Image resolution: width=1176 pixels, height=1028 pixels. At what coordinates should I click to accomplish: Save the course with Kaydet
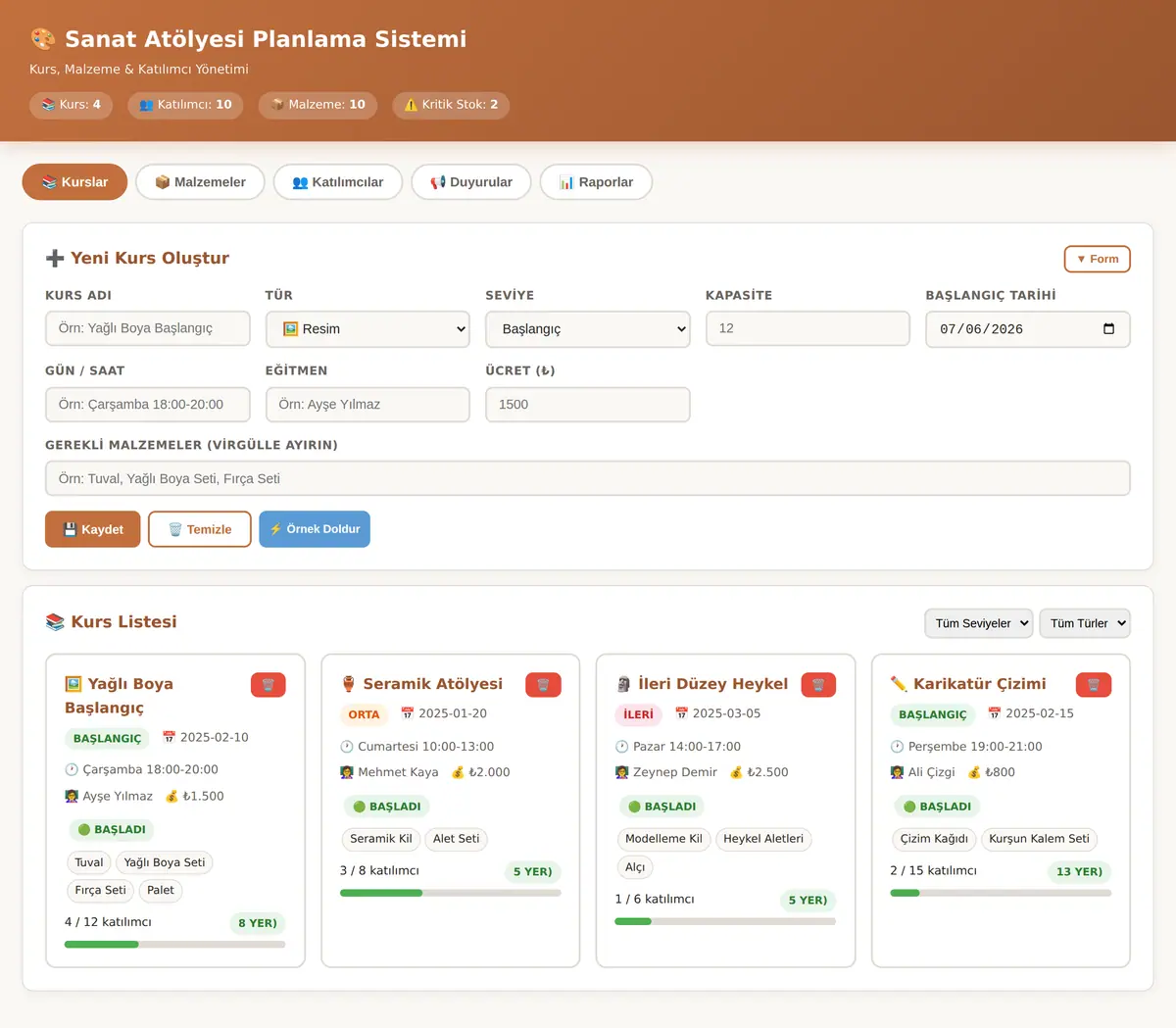(92, 529)
